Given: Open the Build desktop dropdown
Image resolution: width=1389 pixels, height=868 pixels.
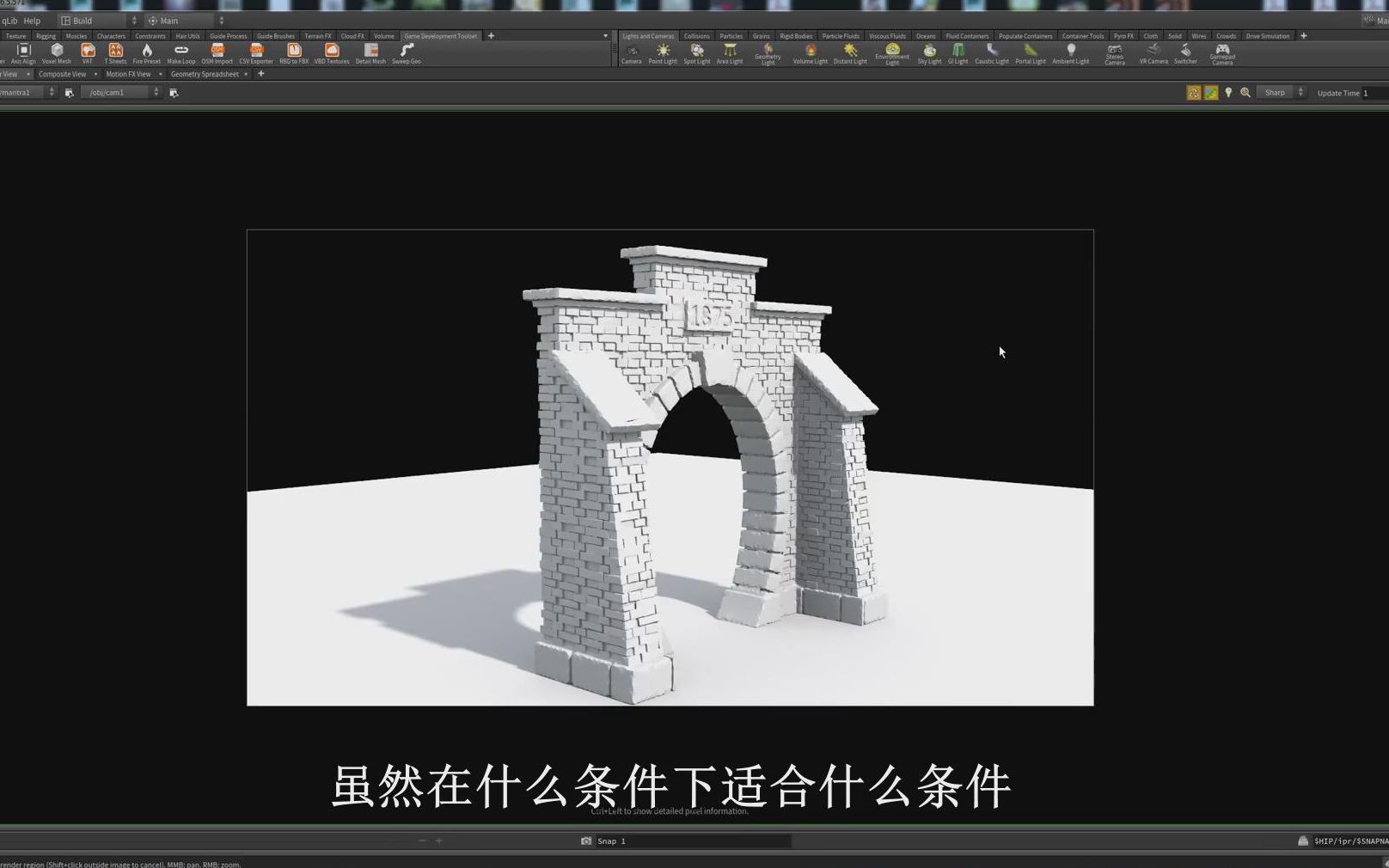Looking at the screenshot, I should click(x=98, y=21).
